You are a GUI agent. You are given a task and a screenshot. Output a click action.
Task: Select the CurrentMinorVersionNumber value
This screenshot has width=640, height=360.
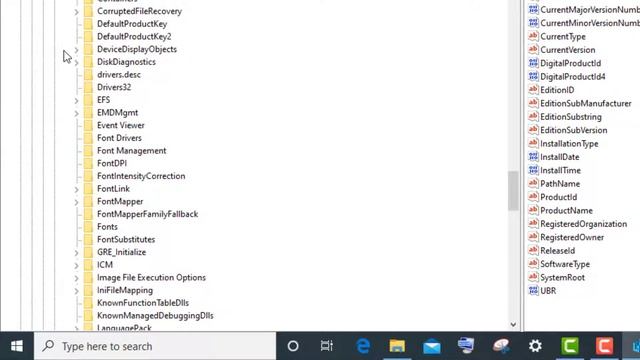(x=590, y=23)
